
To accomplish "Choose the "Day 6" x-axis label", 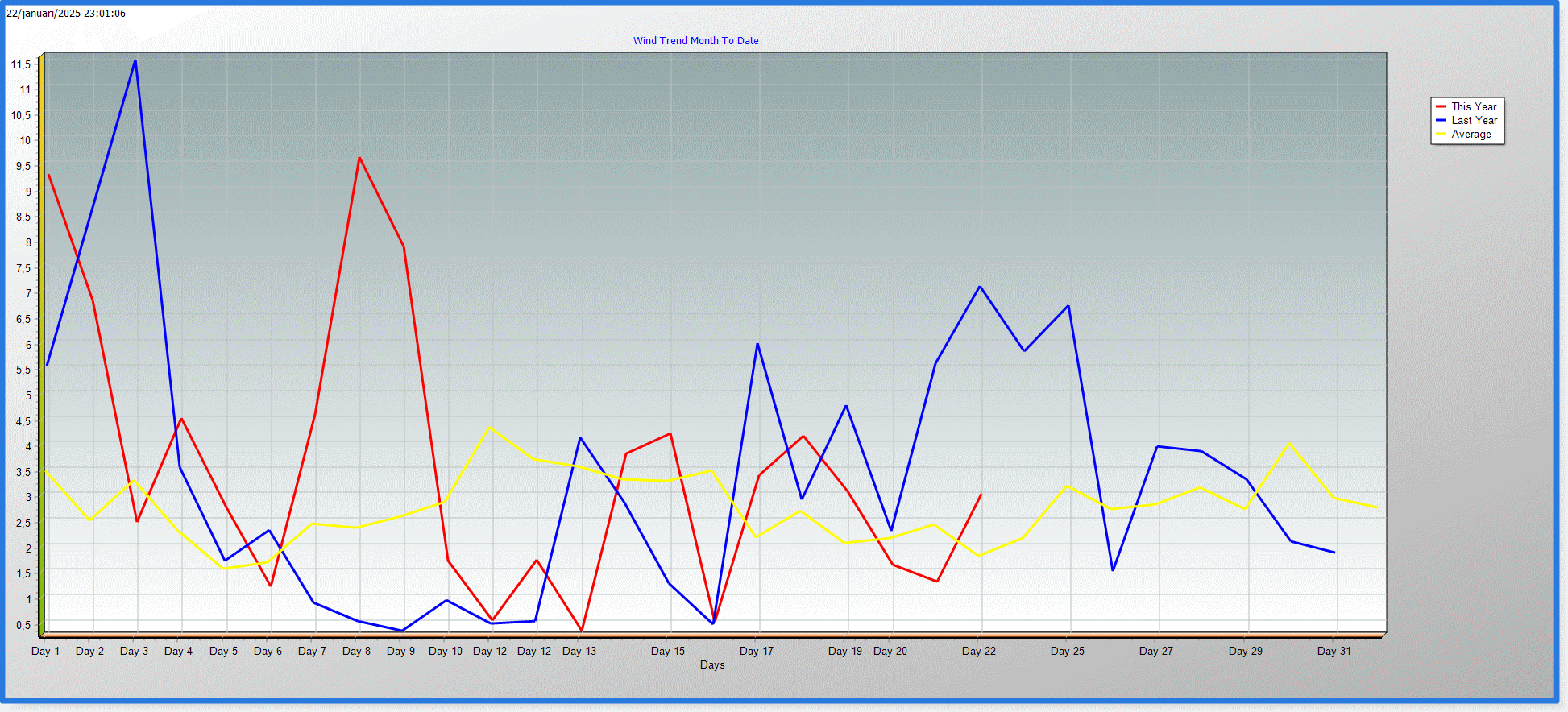I will tap(268, 651).
